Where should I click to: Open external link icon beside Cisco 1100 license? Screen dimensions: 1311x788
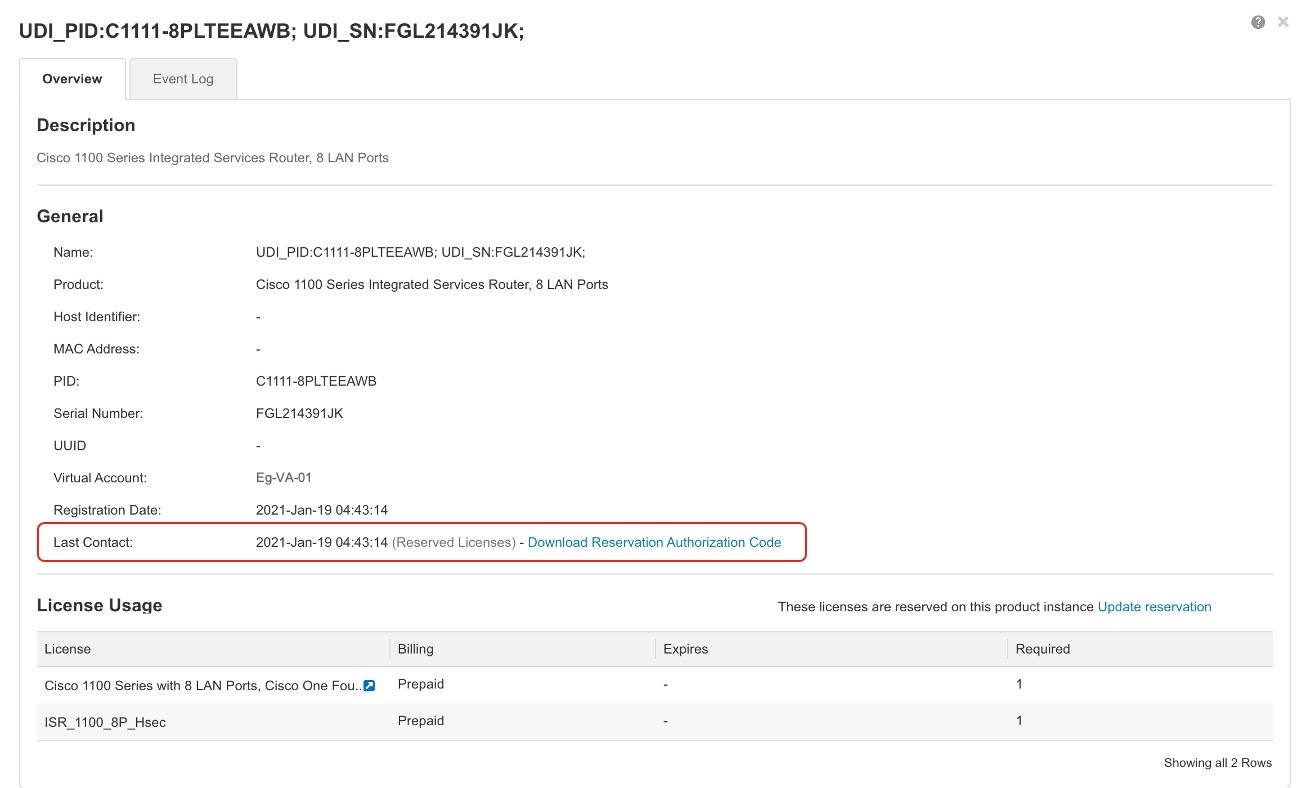pyautogui.click(x=369, y=686)
